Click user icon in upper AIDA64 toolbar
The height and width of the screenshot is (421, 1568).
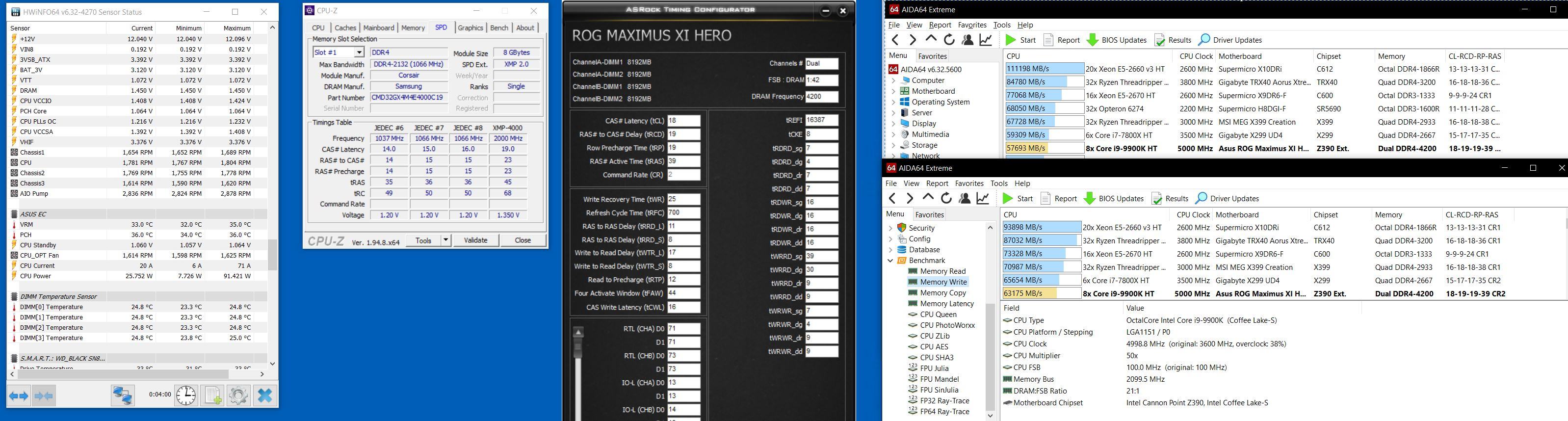coord(967,40)
